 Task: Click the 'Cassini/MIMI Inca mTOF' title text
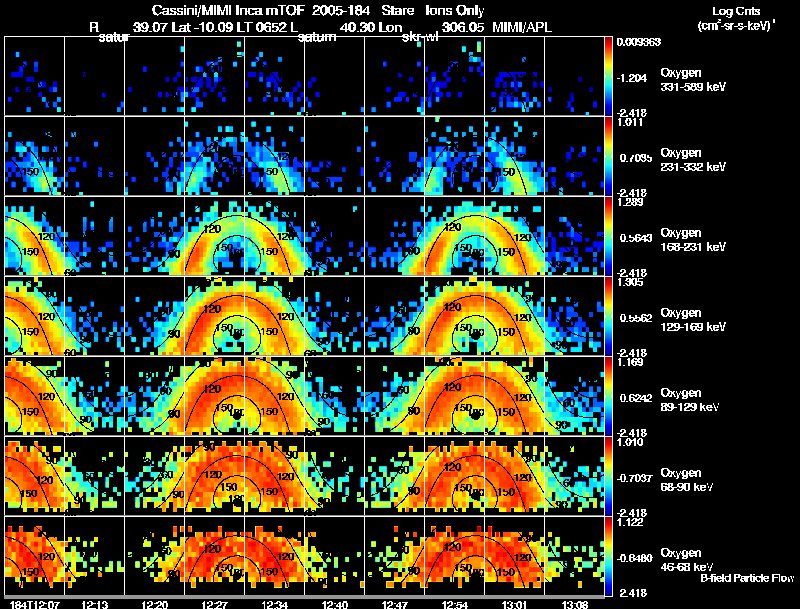(228, 10)
